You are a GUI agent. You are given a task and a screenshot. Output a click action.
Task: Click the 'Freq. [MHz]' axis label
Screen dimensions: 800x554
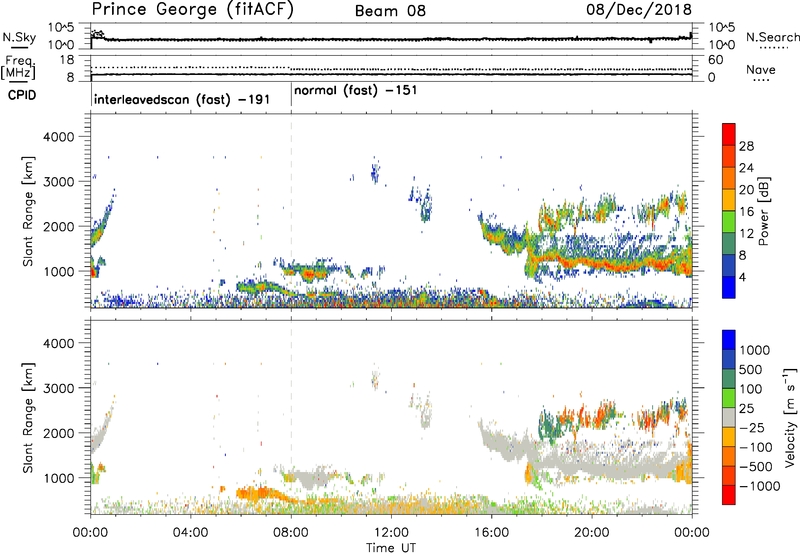point(19,67)
